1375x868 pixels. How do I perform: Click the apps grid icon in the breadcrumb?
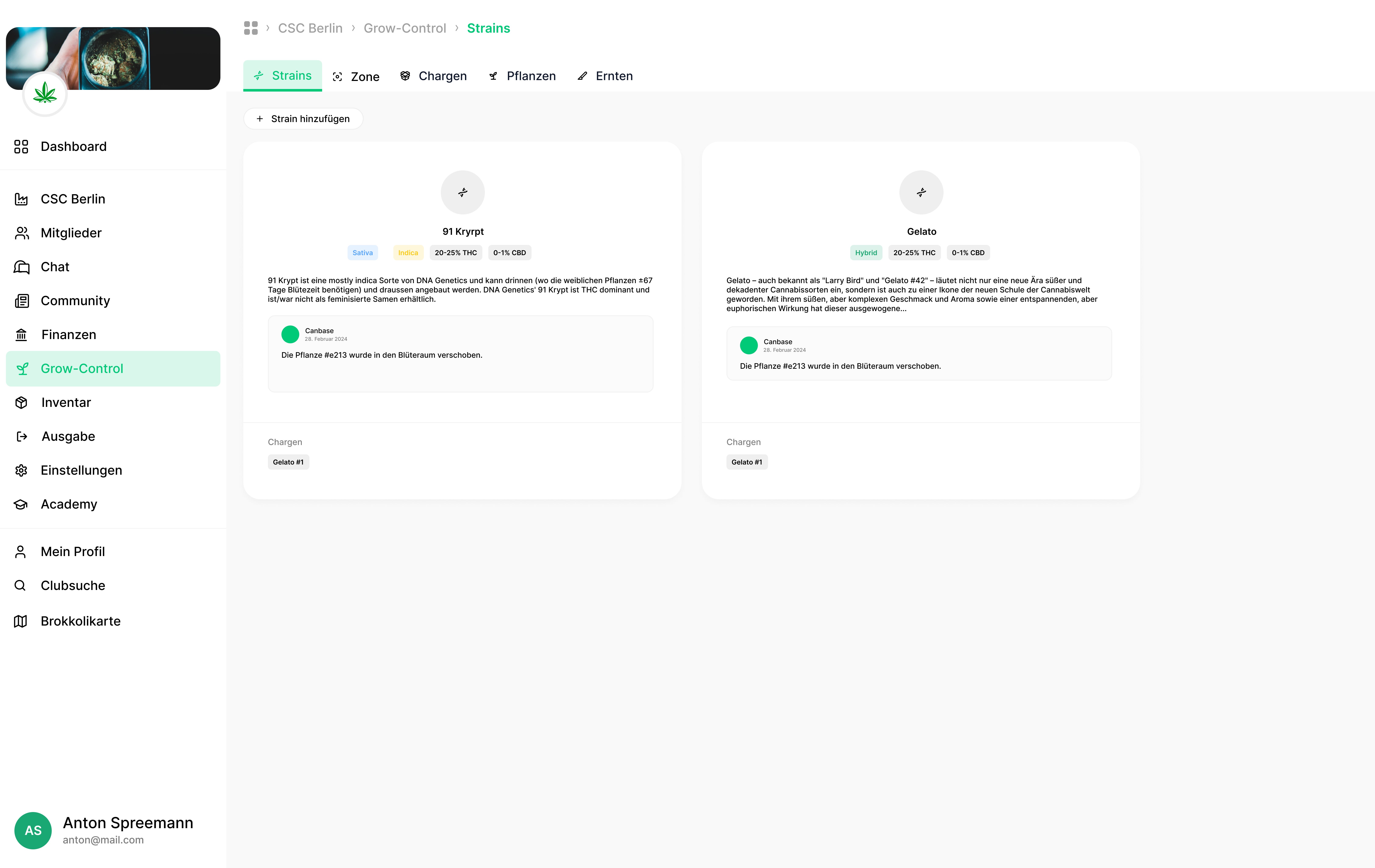click(251, 28)
